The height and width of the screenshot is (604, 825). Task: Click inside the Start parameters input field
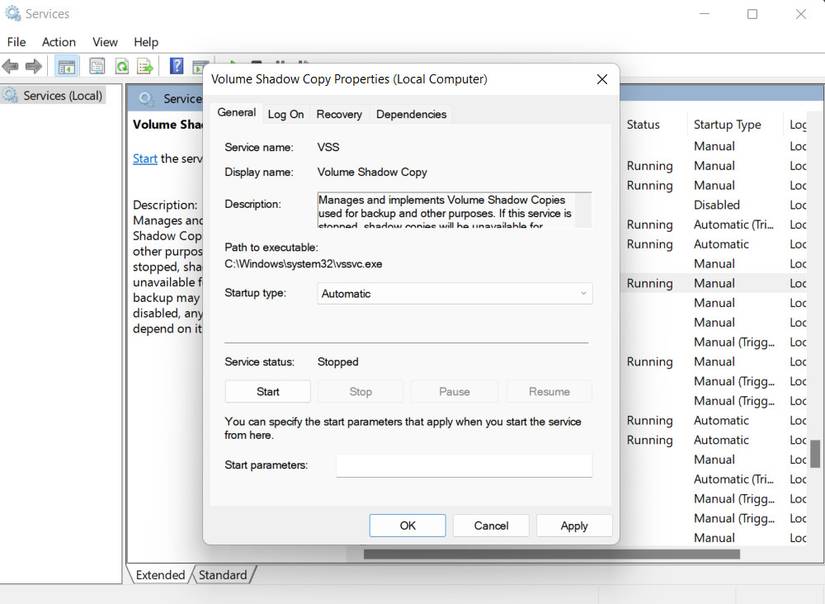click(x=463, y=465)
